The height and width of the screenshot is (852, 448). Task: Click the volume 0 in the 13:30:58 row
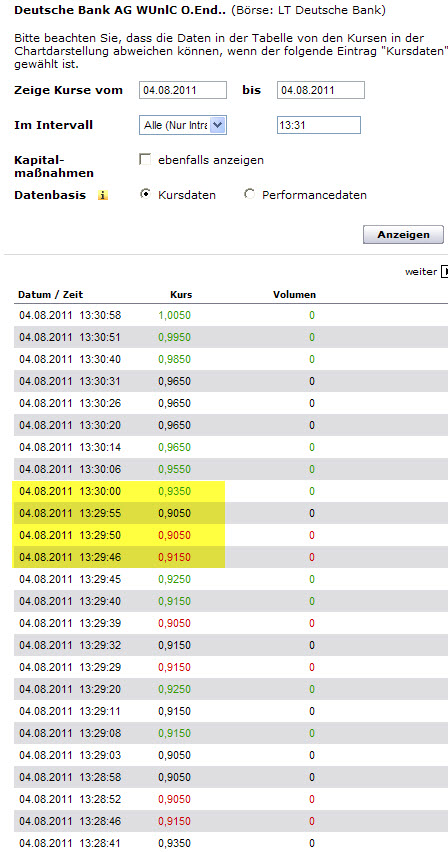point(312,315)
